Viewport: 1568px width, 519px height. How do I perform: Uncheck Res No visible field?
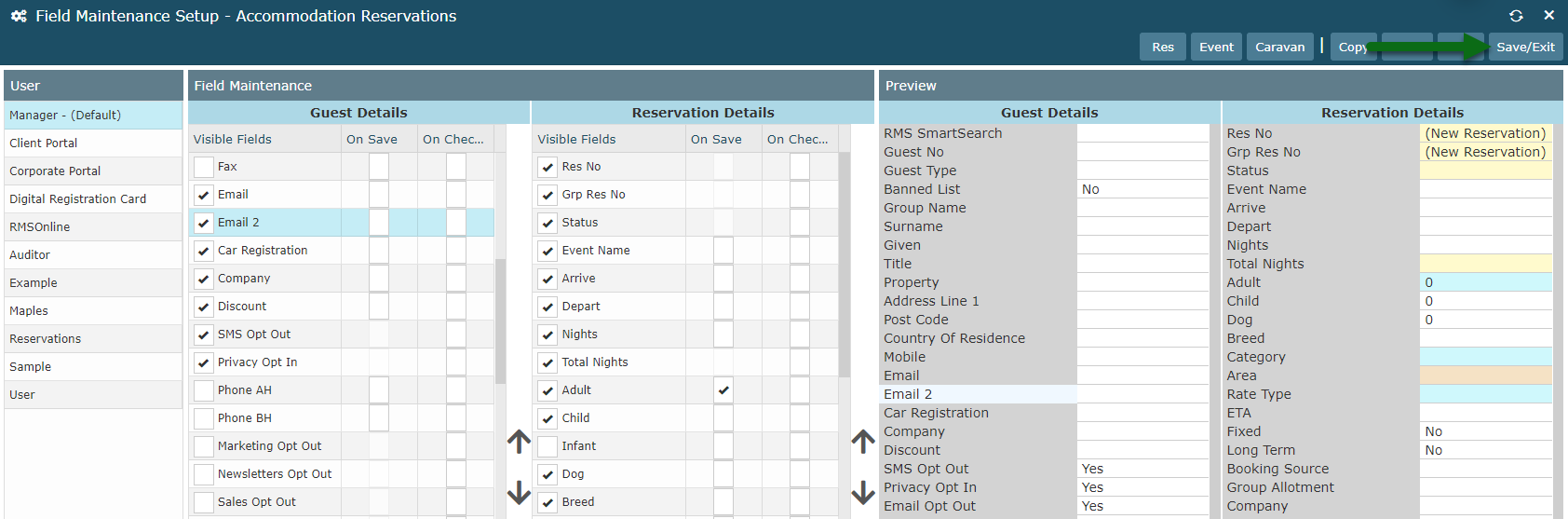click(547, 167)
